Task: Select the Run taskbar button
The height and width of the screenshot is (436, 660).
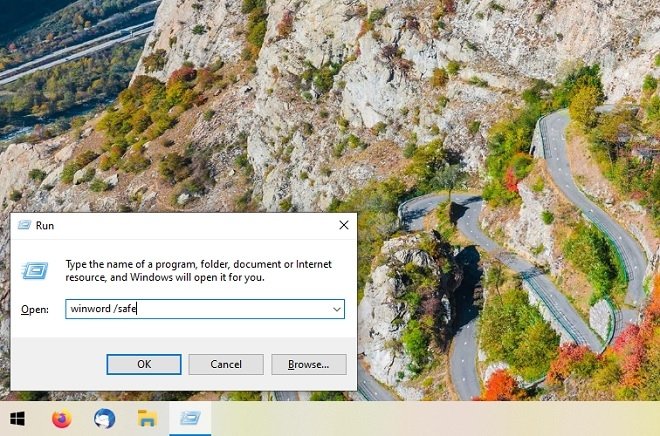Action: click(x=190, y=419)
